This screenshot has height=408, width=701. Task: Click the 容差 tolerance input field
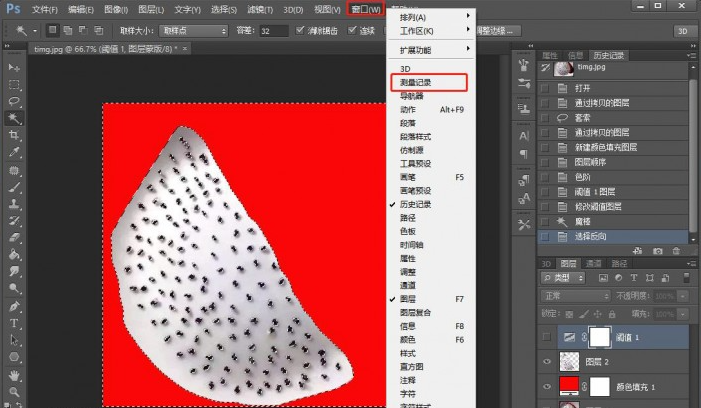(273, 31)
